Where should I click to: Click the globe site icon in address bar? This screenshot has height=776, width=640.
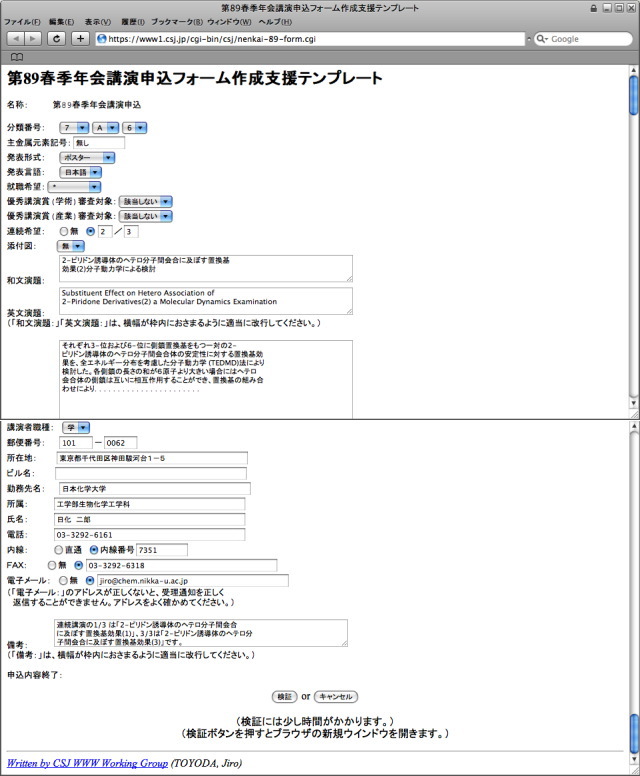click(102, 39)
